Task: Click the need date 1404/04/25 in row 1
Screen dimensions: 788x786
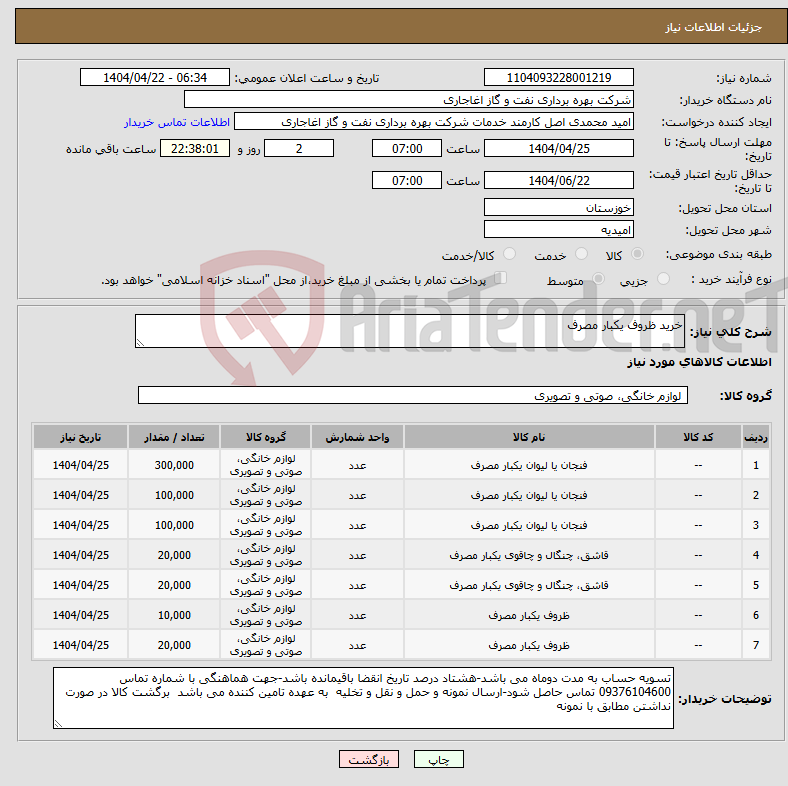Action: pos(80,465)
